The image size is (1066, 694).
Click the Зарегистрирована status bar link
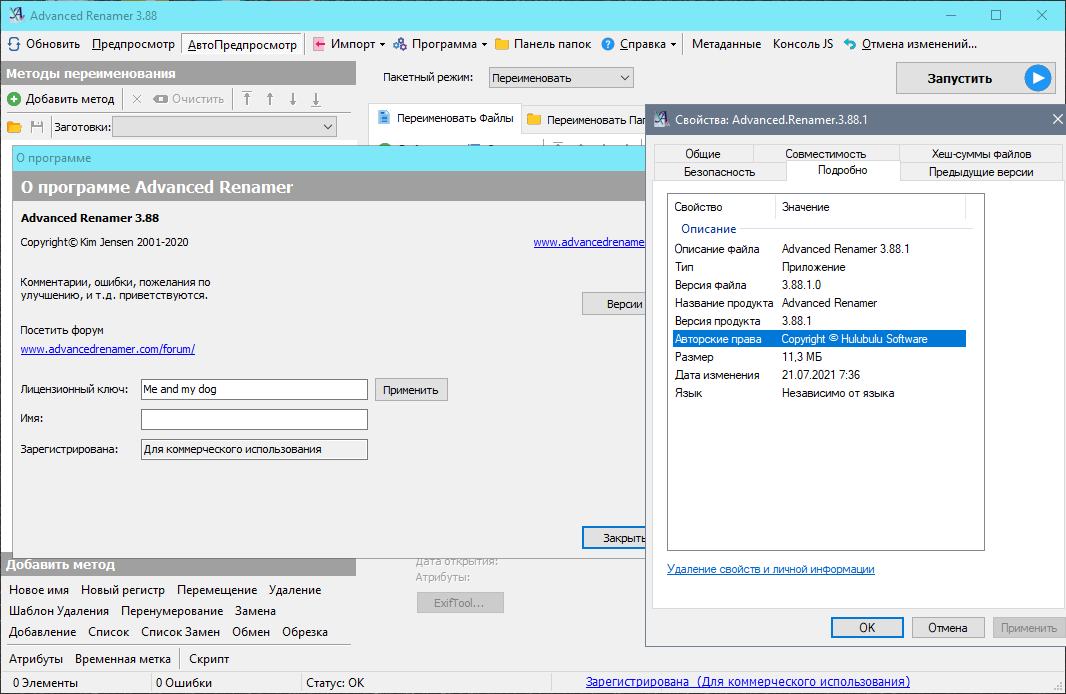click(x=747, y=682)
